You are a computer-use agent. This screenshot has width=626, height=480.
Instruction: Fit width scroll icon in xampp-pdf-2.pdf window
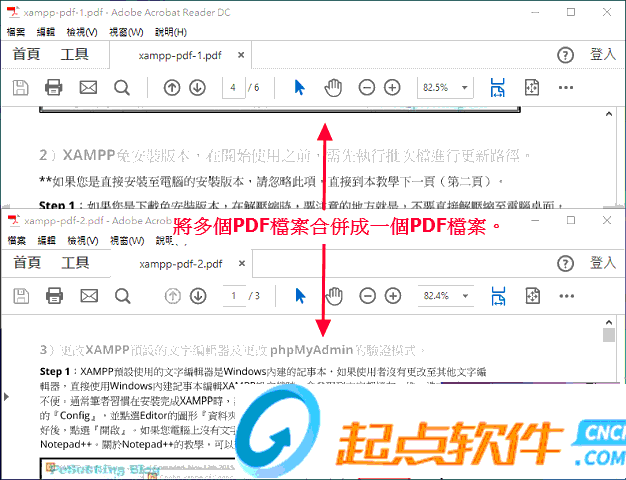click(498, 296)
